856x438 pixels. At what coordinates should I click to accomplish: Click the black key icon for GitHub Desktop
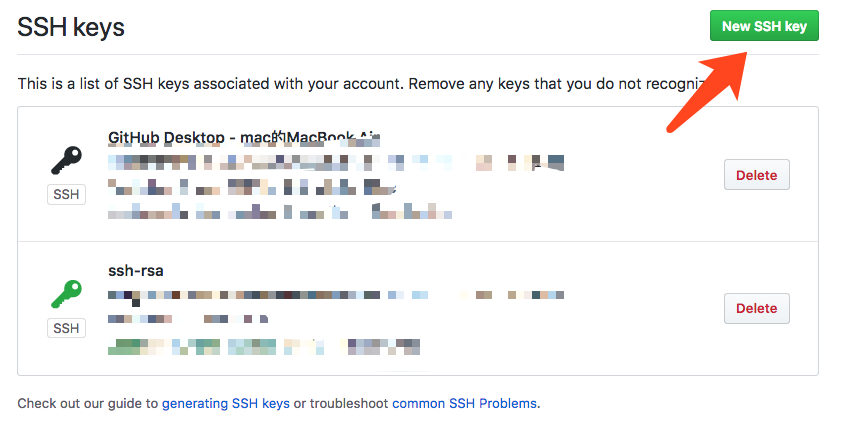pyautogui.click(x=66, y=160)
